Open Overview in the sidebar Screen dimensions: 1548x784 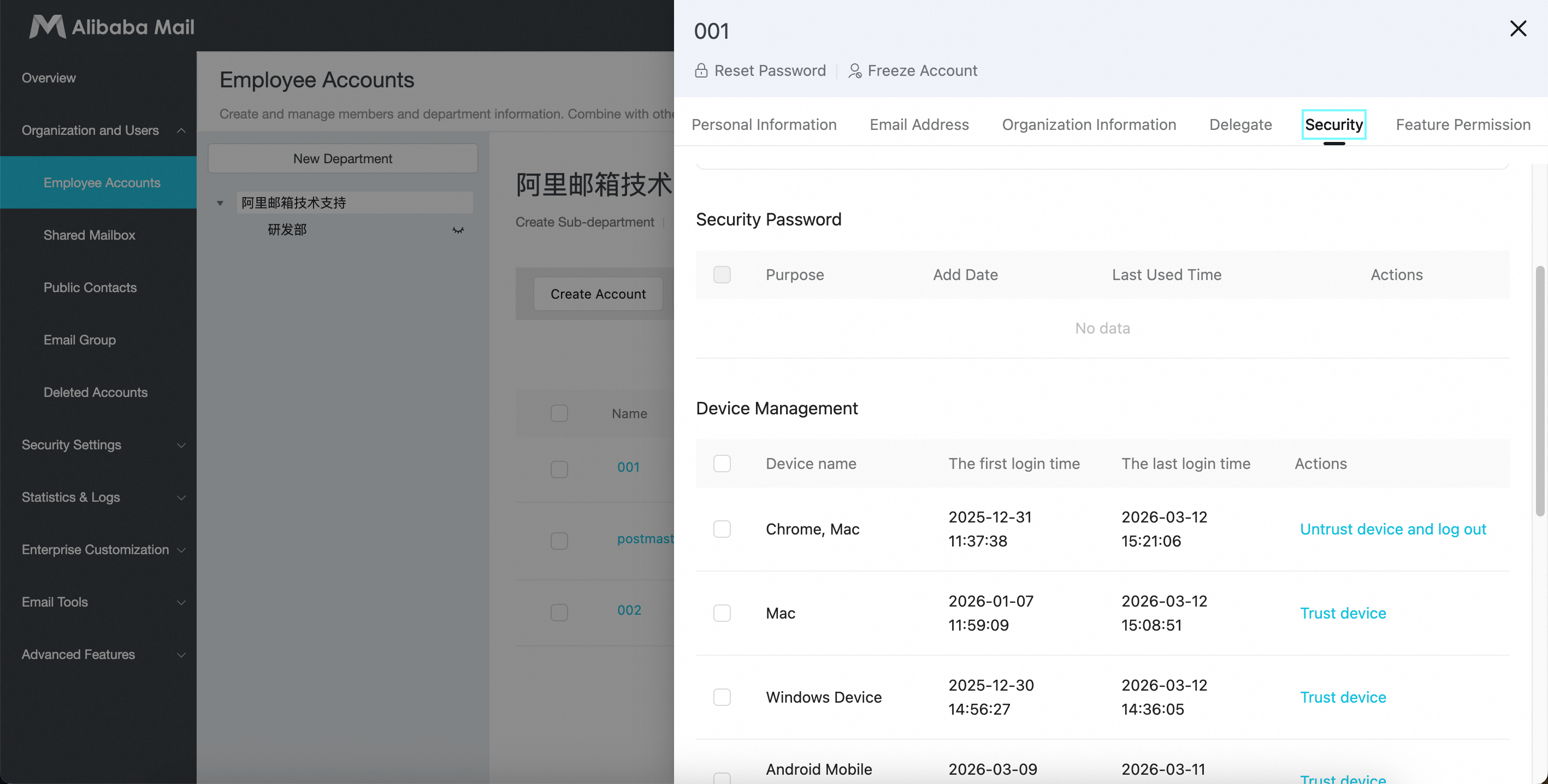point(49,78)
